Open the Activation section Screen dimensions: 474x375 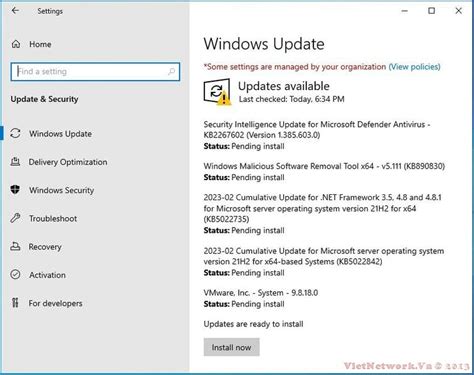[x=47, y=275]
